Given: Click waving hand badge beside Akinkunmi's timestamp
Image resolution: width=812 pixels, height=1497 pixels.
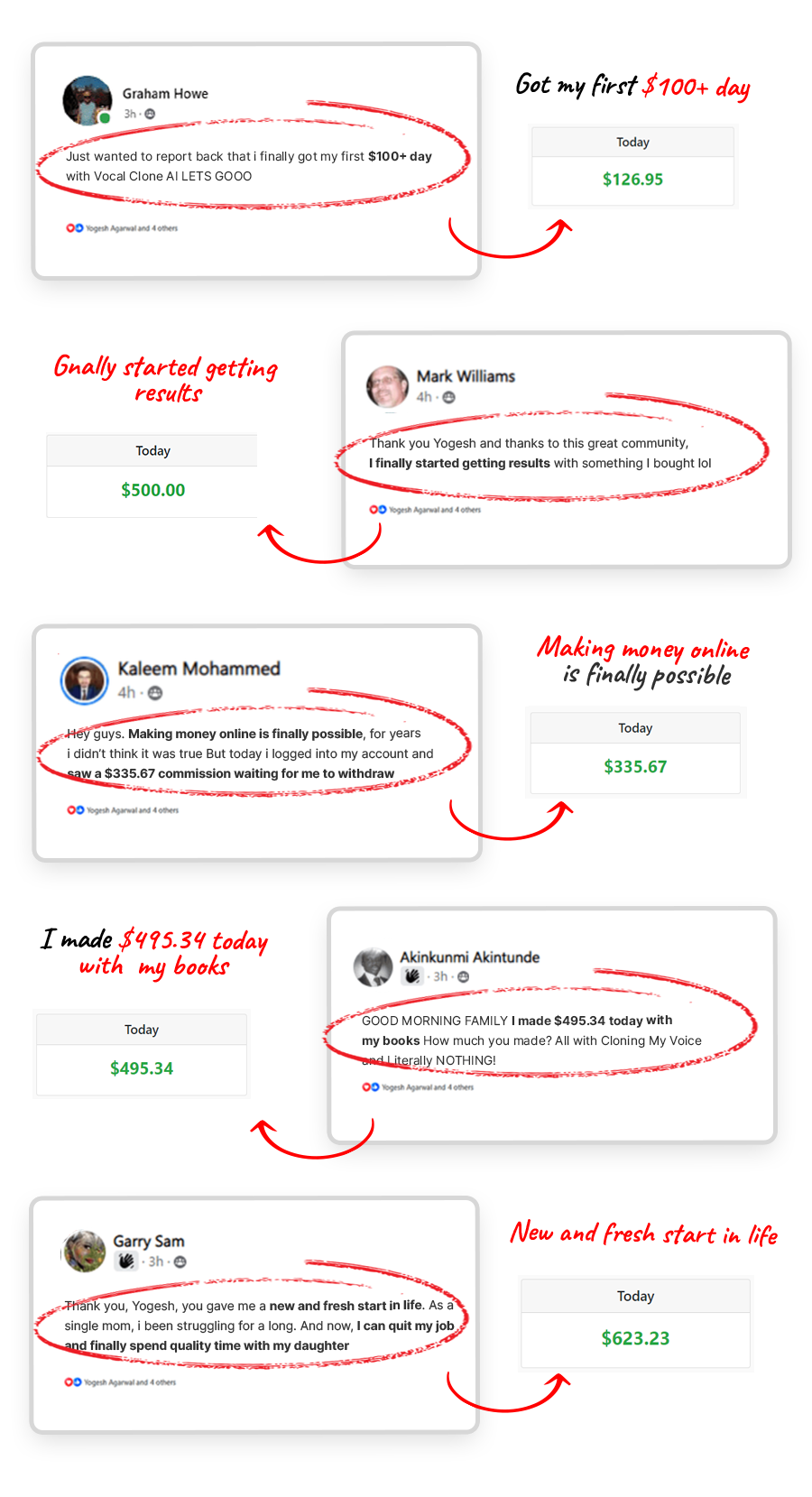Looking at the screenshot, I should pos(412,976).
